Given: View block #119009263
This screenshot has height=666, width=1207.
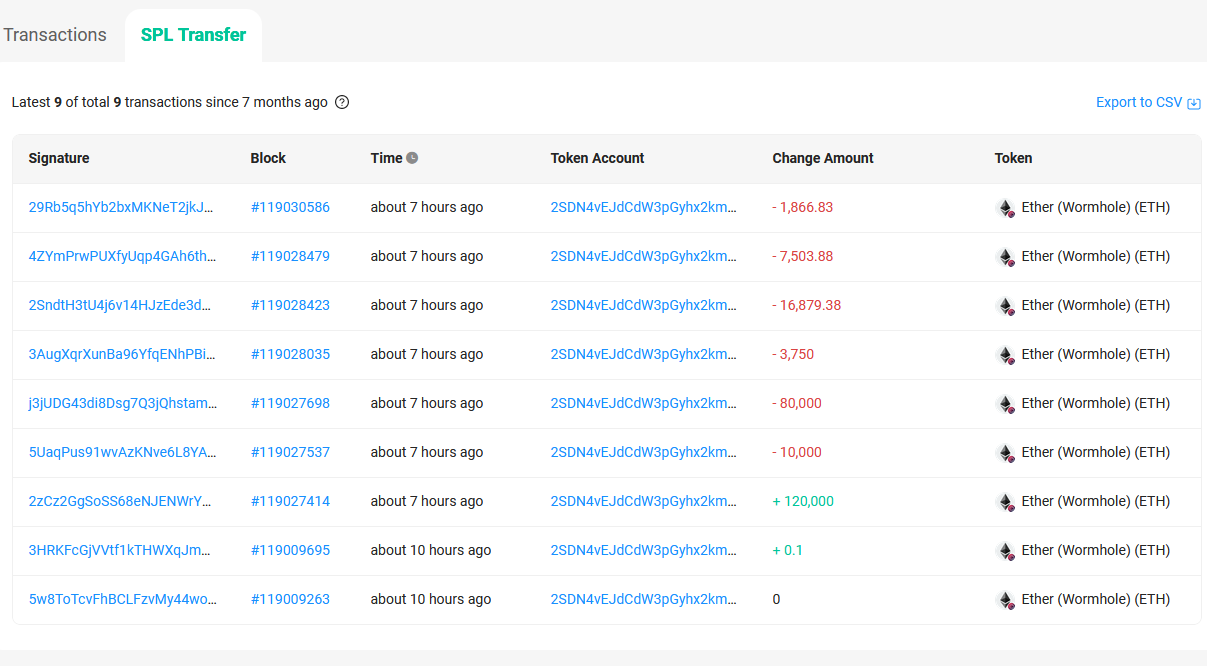Looking at the screenshot, I should pos(290,599).
